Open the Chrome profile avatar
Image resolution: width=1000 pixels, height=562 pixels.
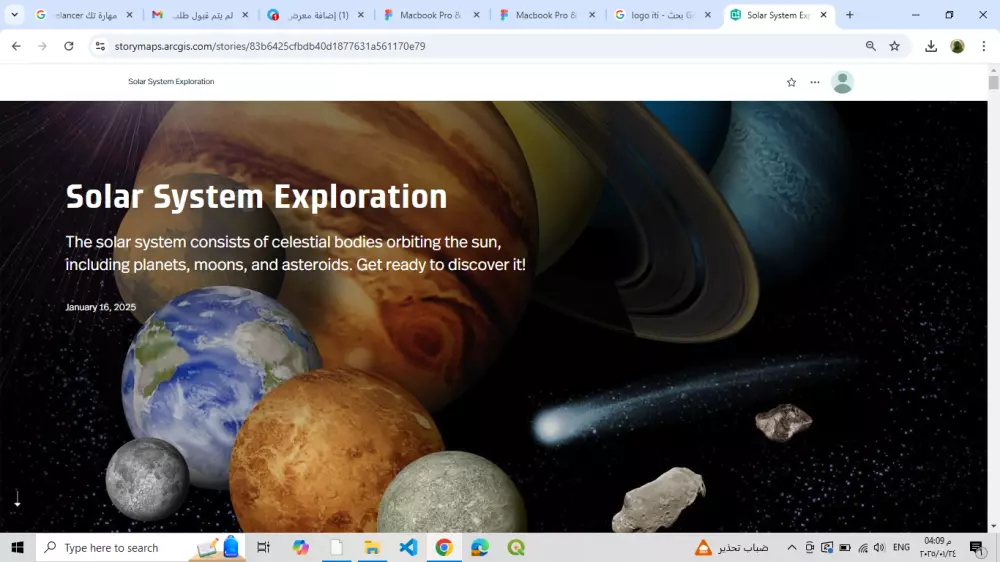pos(957,46)
